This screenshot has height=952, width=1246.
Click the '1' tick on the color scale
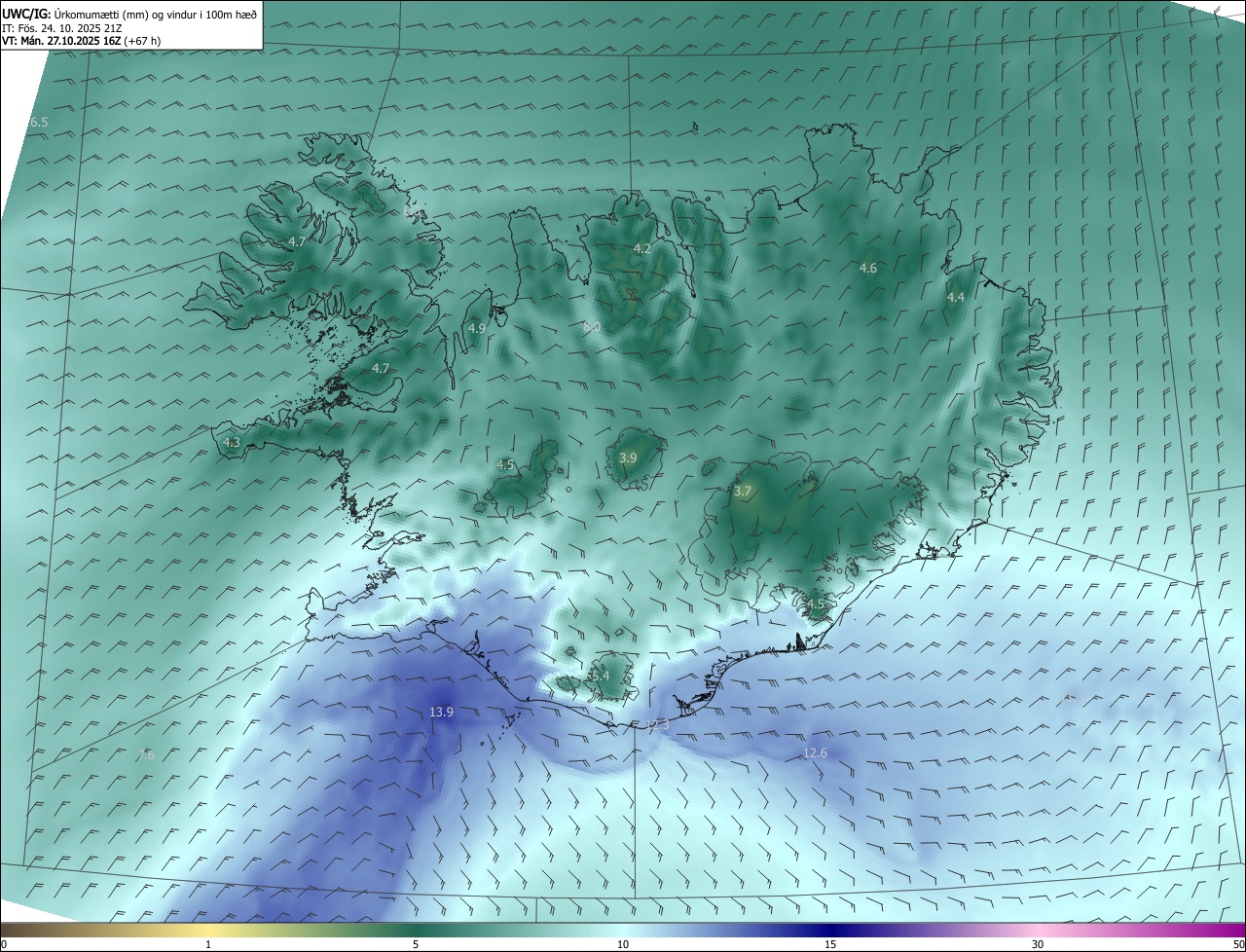click(208, 944)
